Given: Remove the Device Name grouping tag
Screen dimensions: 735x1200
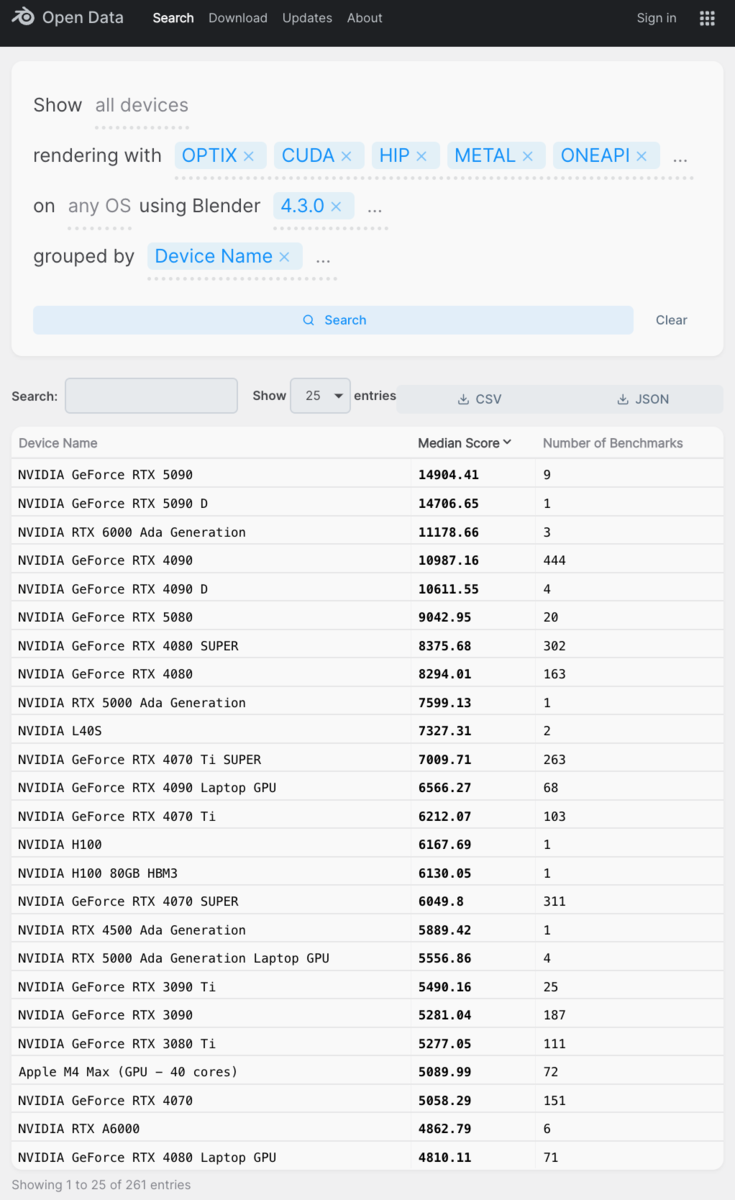Looking at the screenshot, I should click(284, 257).
